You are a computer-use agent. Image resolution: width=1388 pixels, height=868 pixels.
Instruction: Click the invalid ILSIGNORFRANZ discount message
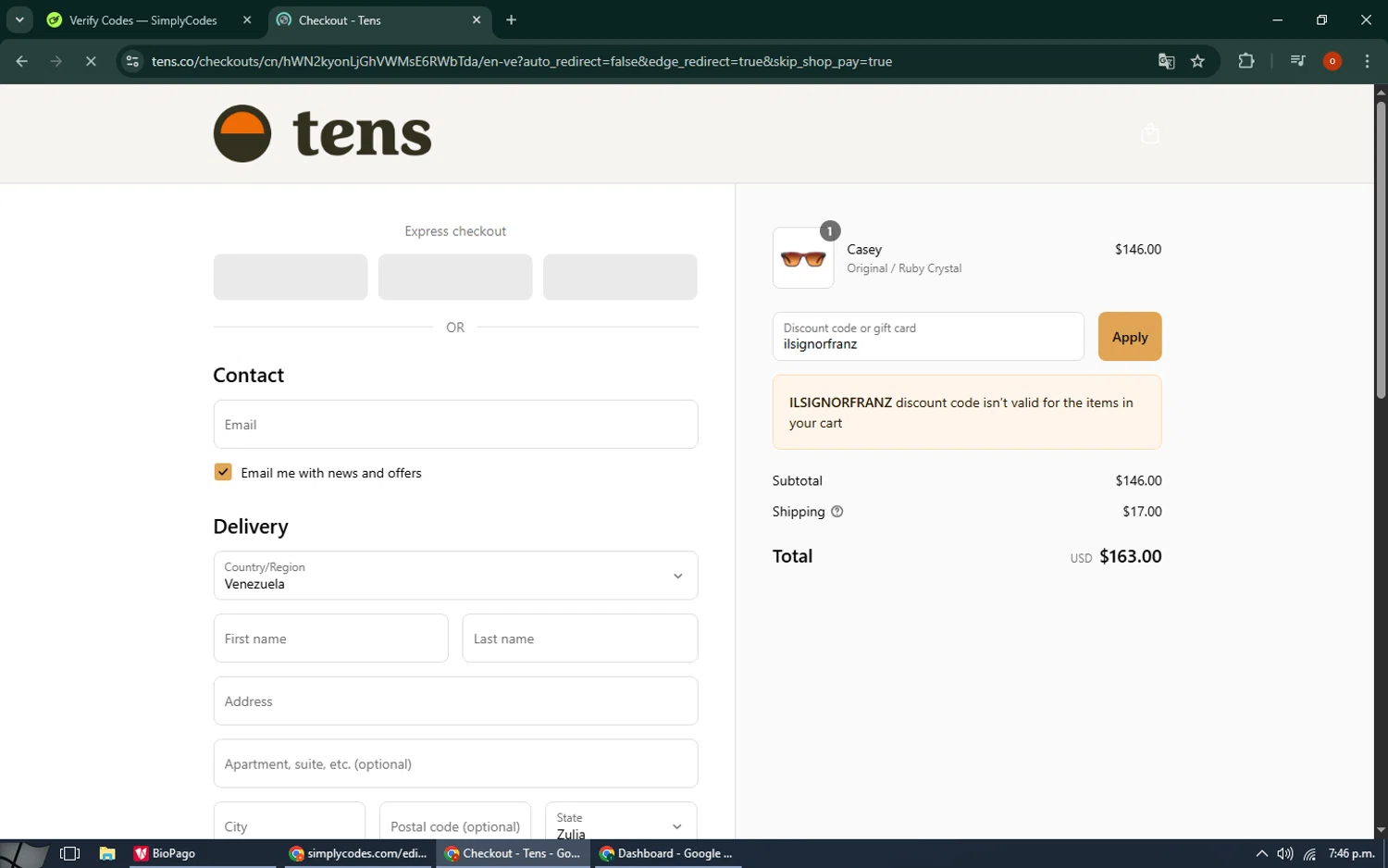click(967, 413)
